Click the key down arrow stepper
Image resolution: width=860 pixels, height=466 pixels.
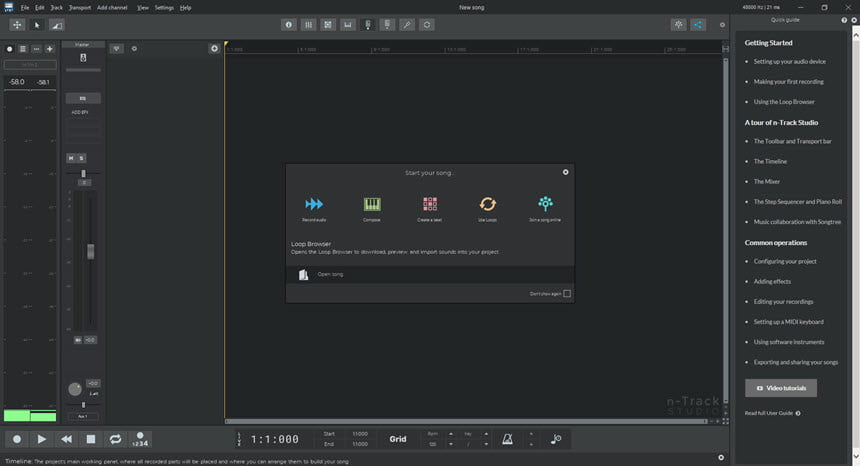(486, 444)
